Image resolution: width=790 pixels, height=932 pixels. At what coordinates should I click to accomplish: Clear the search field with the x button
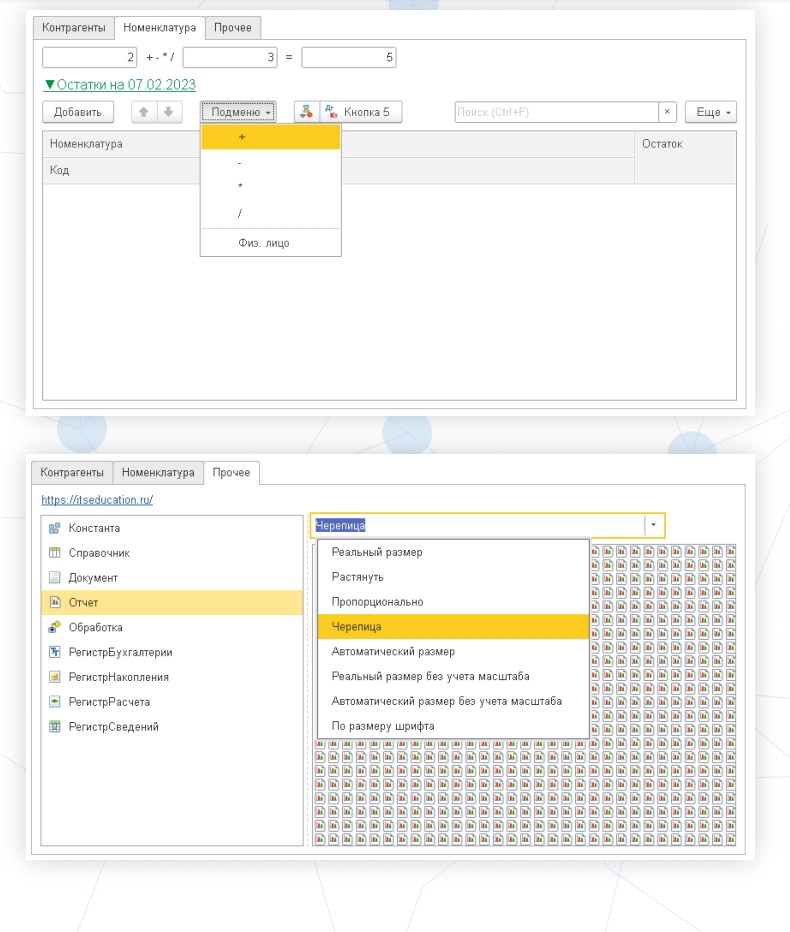coord(668,112)
